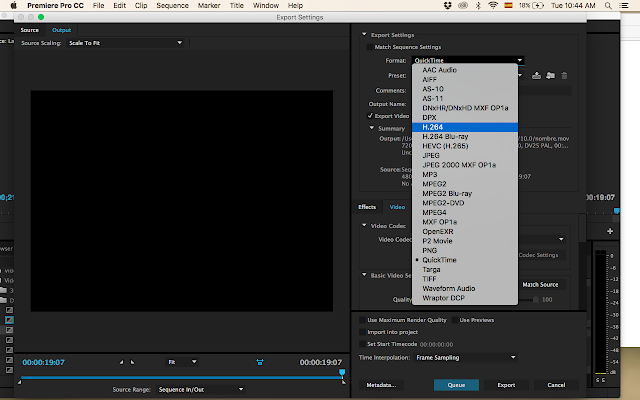Toggle the Export Video checkbox
This screenshot has height=400, width=640.
(x=370, y=116)
